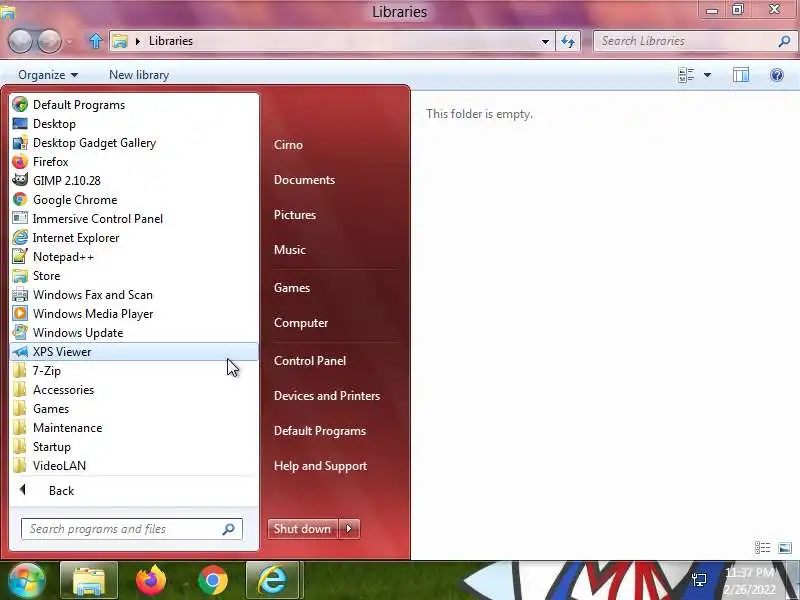This screenshot has width=800, height=600.
Task: Go Back to the pinned programs view
Action: (x=134, y=490)
